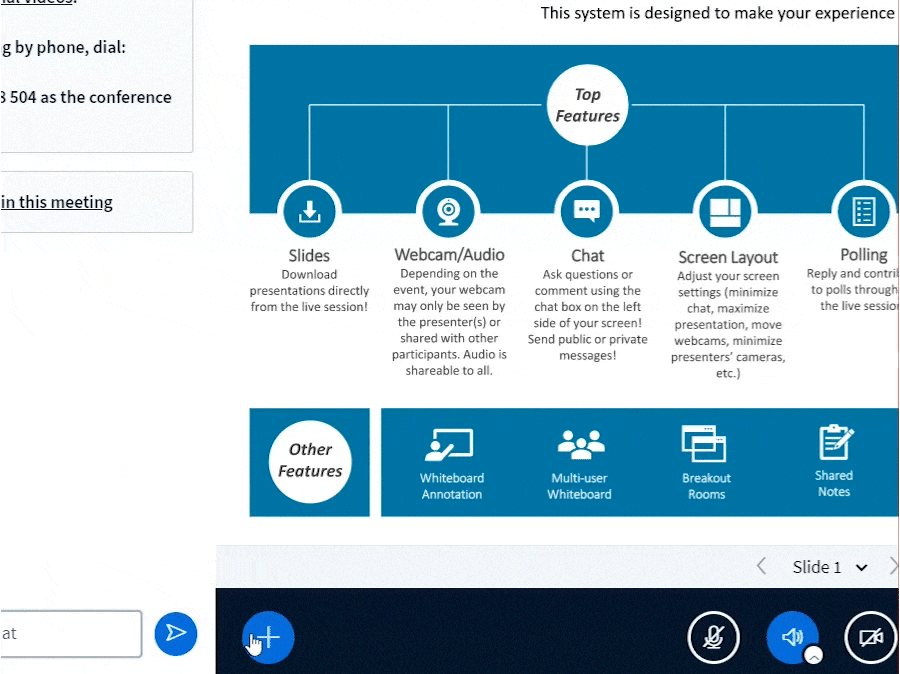The width and height of the screenshot is (900, 674).
Task: Focus the chat message input field
Action: [70, 633]
